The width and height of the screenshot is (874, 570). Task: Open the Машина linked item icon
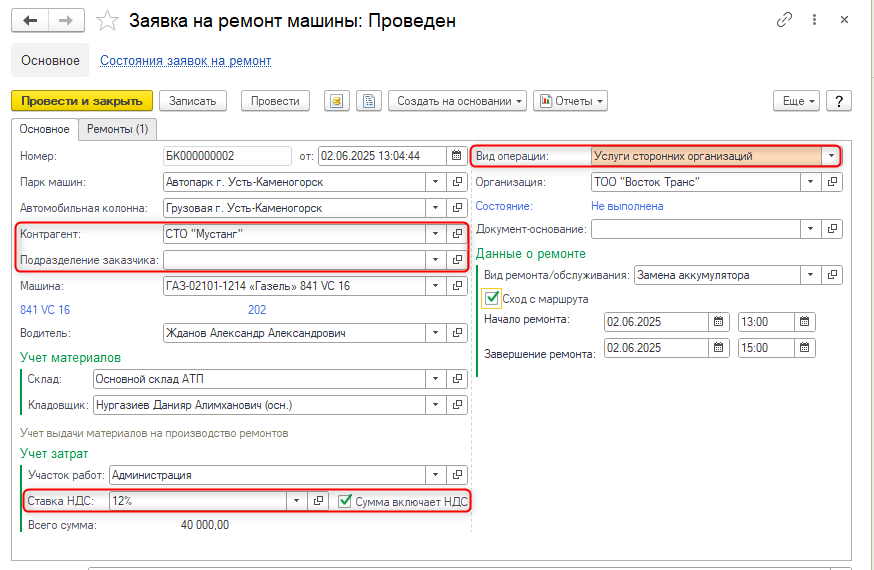click(457, 286)
